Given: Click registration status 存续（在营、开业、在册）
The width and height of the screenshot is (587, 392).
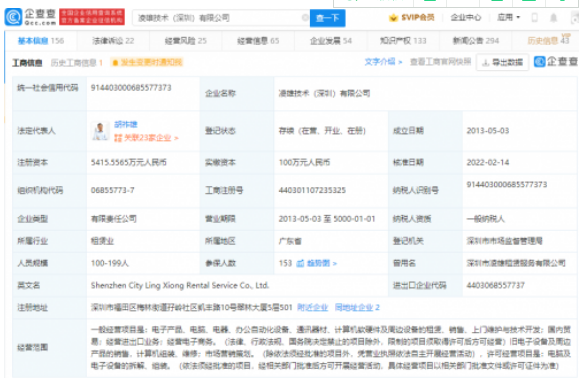Looking at the screenshot, I should click(x=322, y=131).
